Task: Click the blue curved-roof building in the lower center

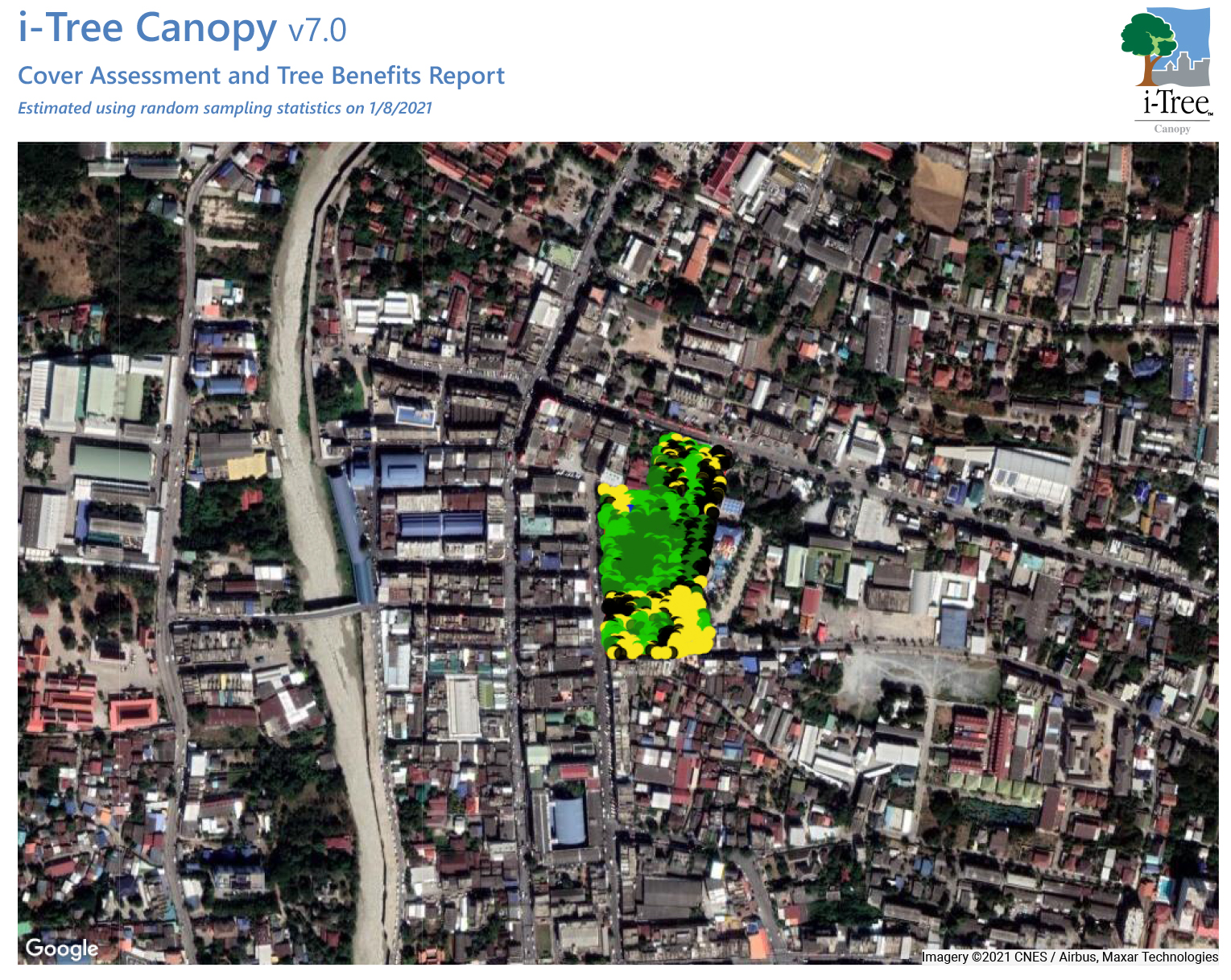Action: [568, 821]
